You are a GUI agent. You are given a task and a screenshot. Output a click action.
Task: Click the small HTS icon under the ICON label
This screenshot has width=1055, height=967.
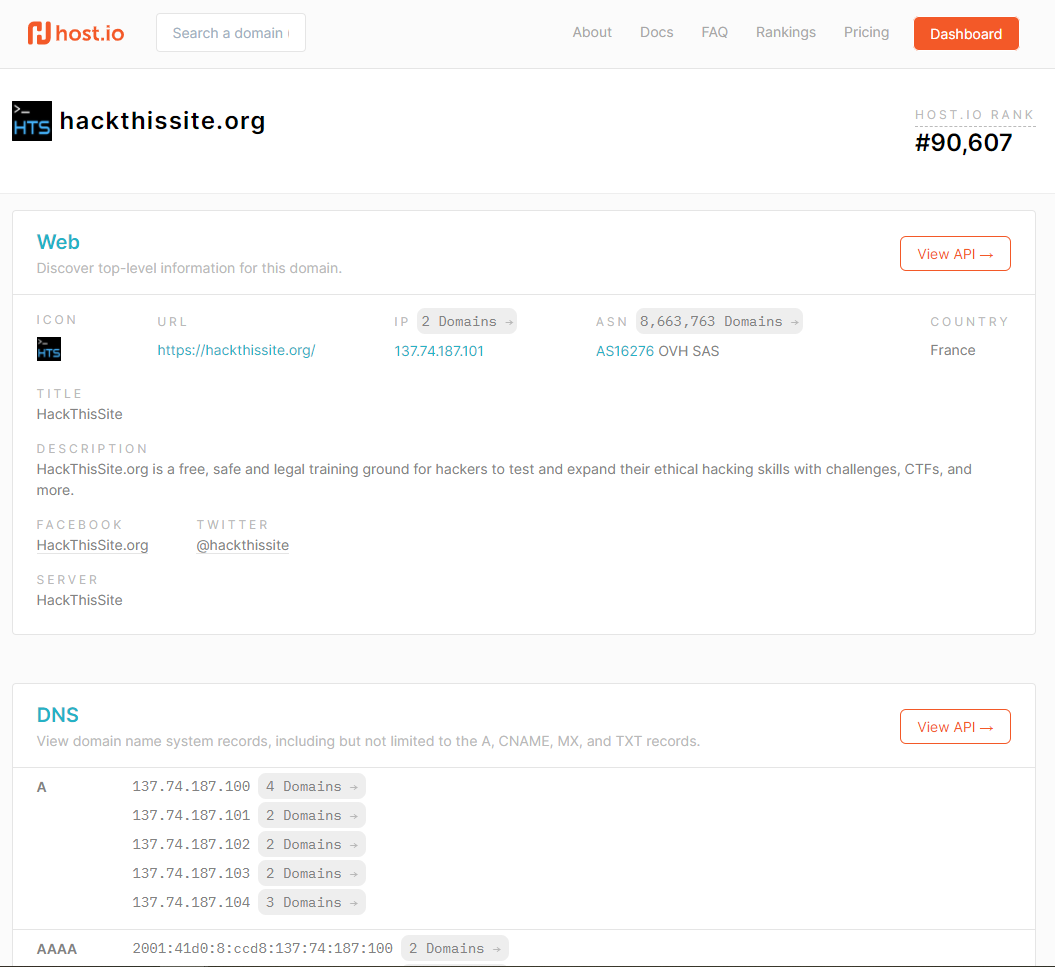(x=48, y=349)
